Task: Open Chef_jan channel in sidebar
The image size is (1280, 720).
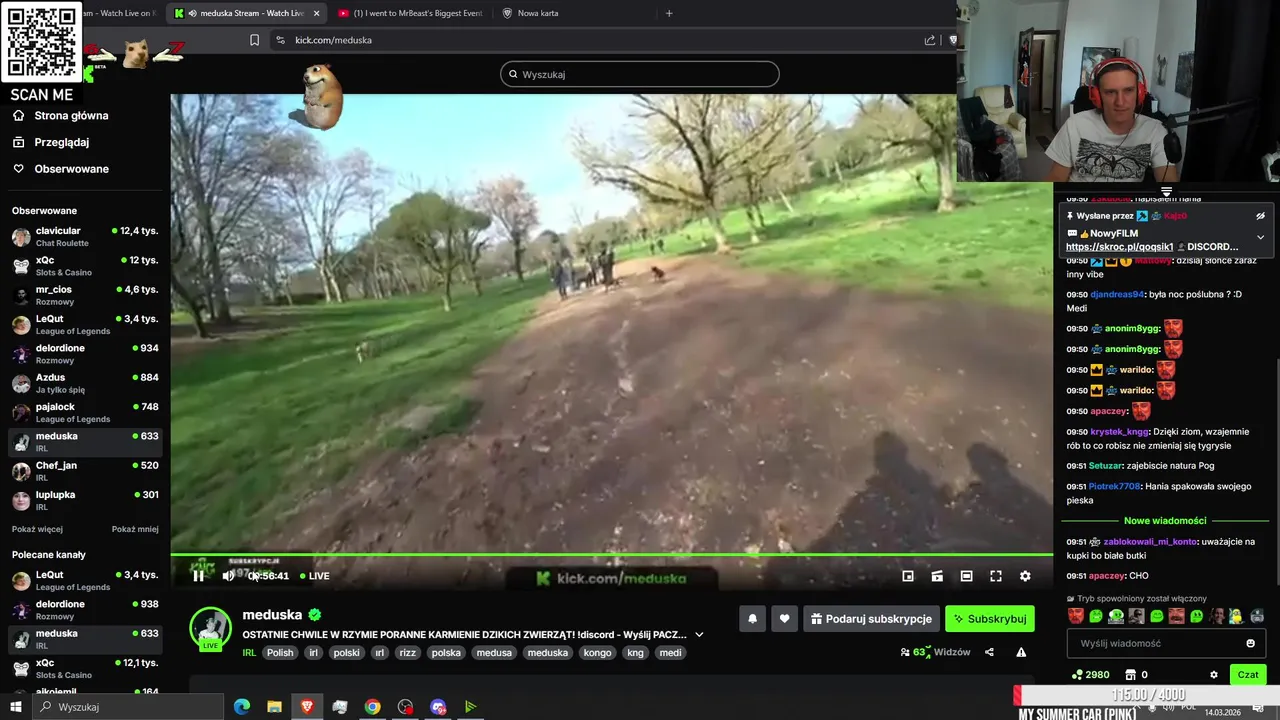Action: coord(85,471)
